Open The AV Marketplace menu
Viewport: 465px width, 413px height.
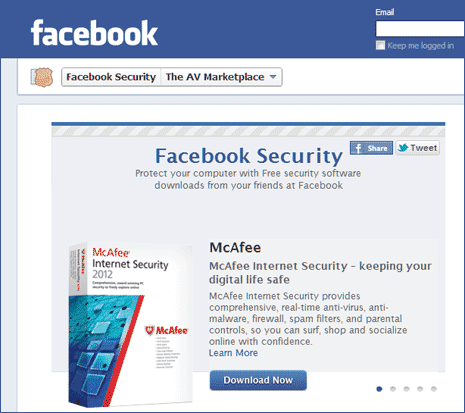click(x=221, y=77)
